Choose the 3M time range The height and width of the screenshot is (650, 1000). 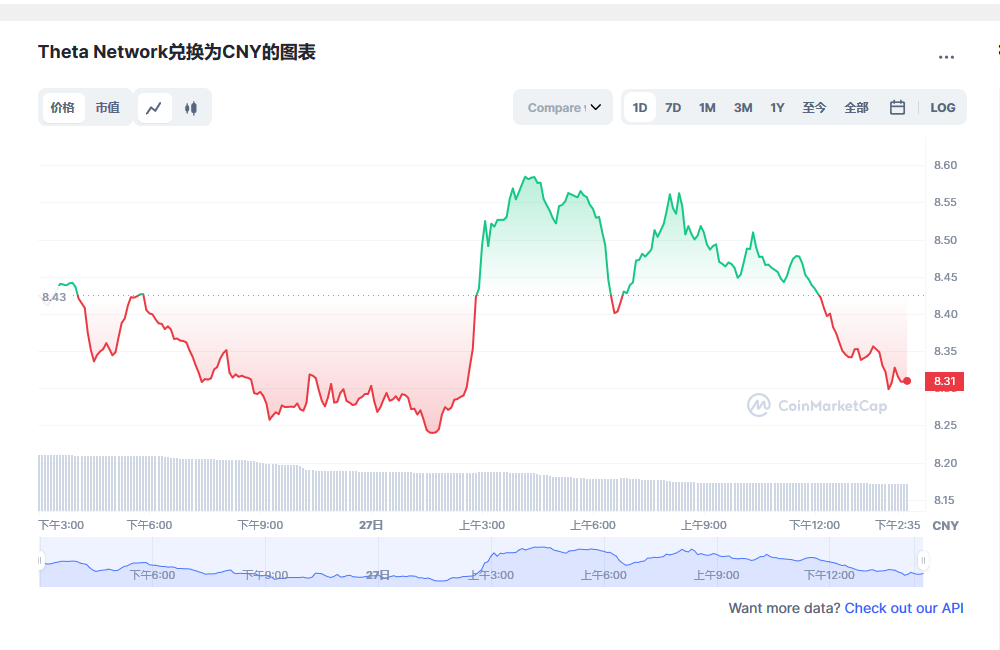coord(743,108)
